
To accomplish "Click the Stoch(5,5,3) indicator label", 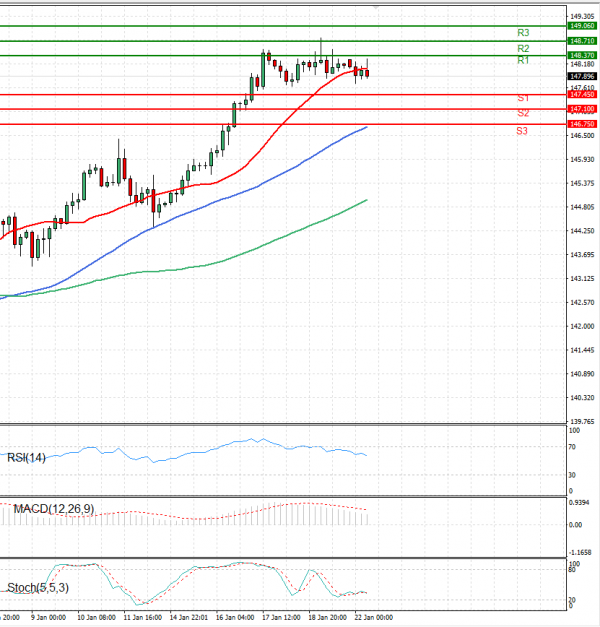I will coord(38,588).
